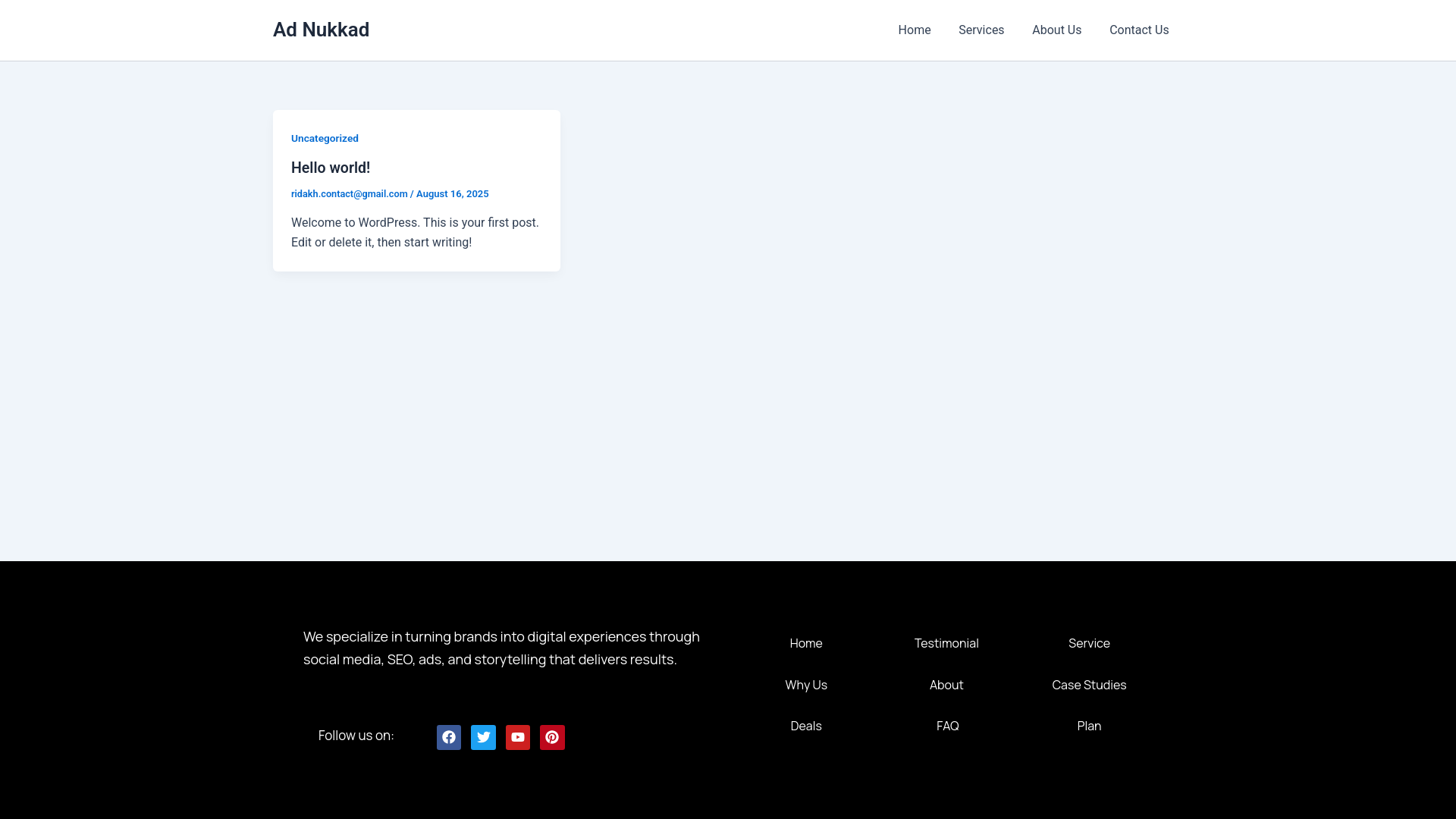The width and height of the screenshot is (1456, 819).
Task: Open the footer About link
Action: (946, 685)
